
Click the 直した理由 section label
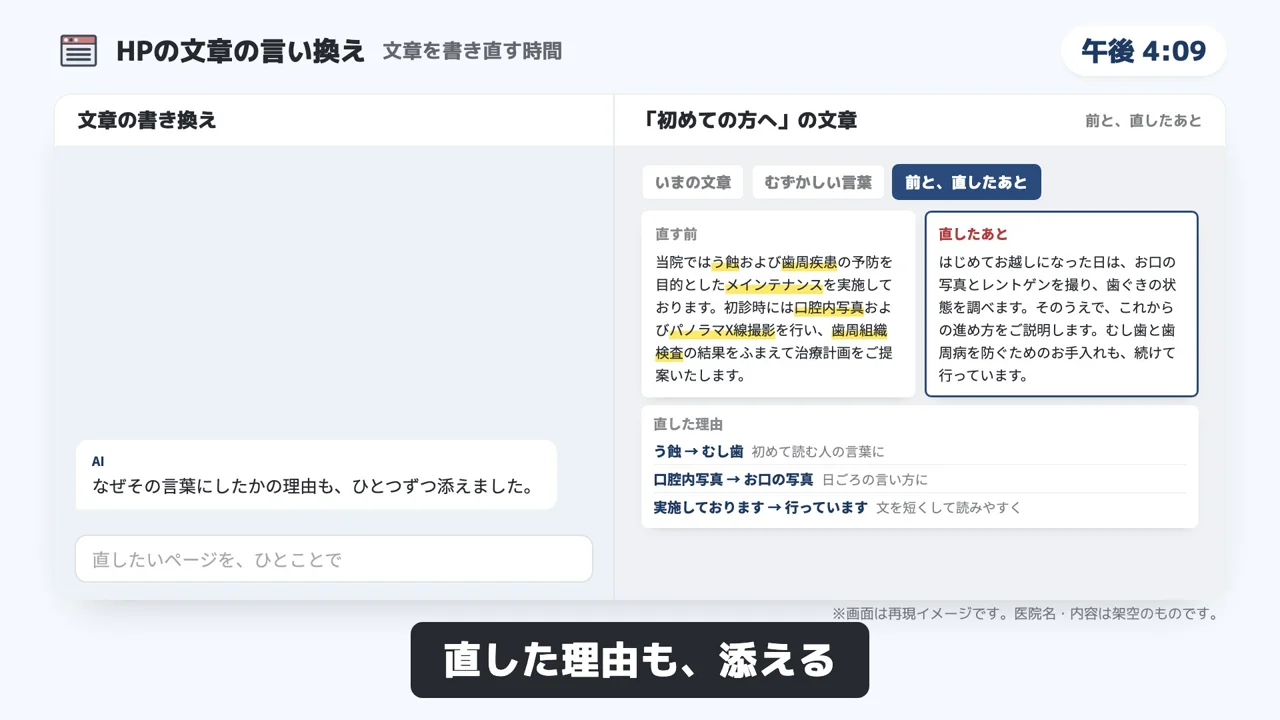point(688,424)
